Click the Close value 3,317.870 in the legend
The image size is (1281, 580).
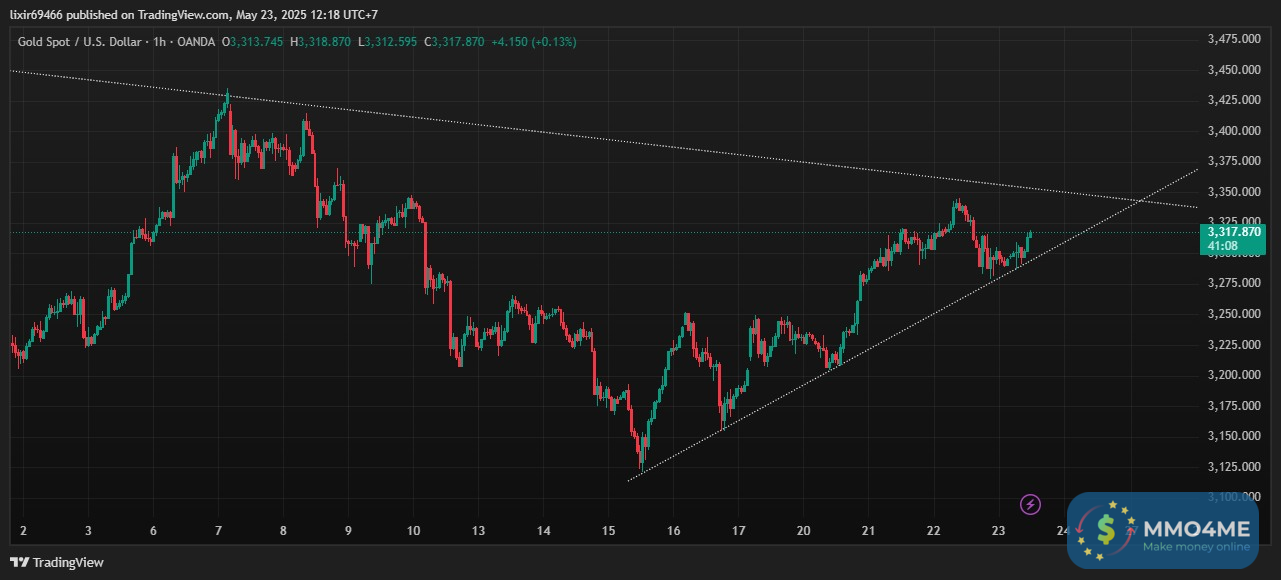pyautogui.click(x=458, y=41)
